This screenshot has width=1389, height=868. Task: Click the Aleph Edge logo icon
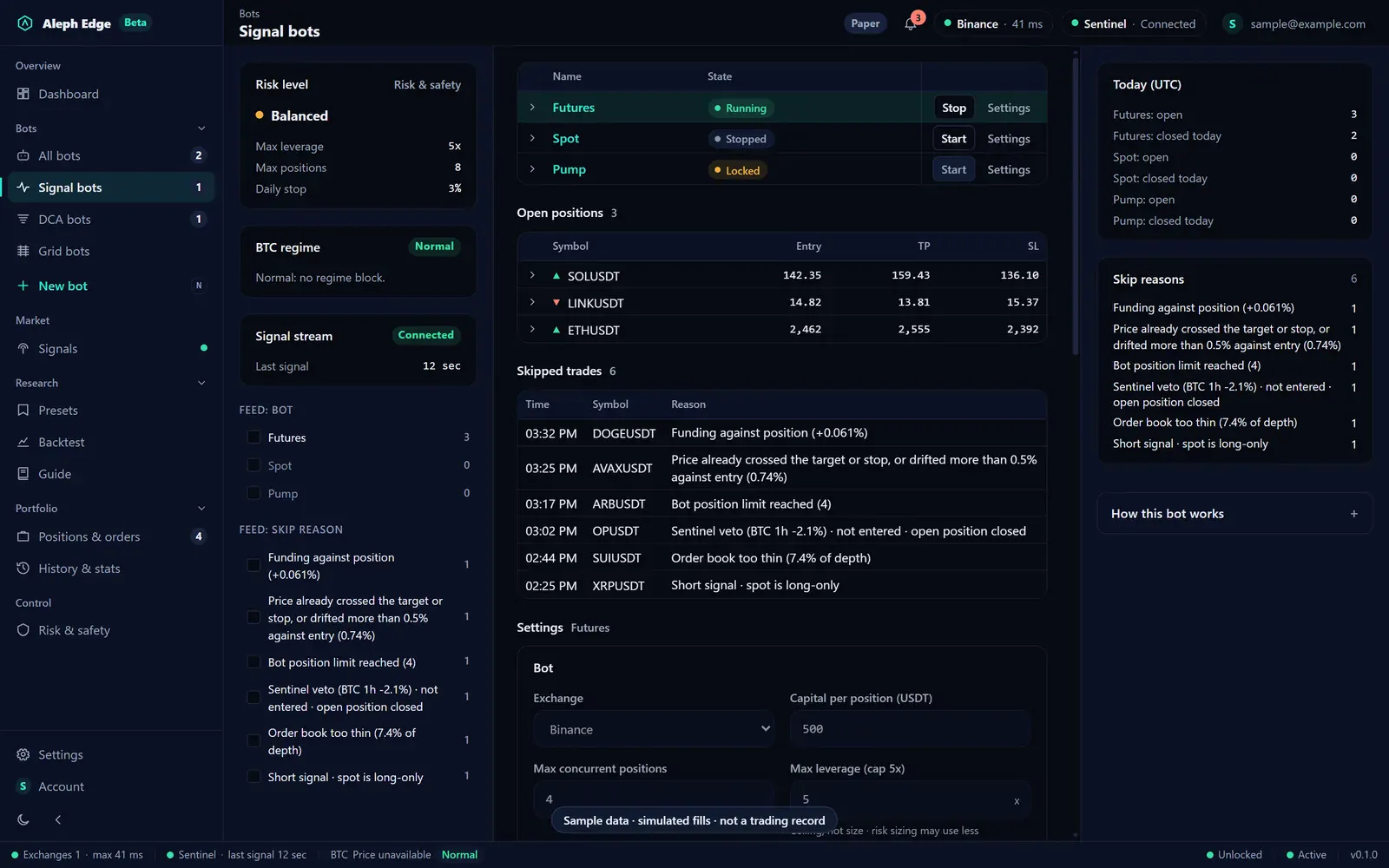(25, 23)
